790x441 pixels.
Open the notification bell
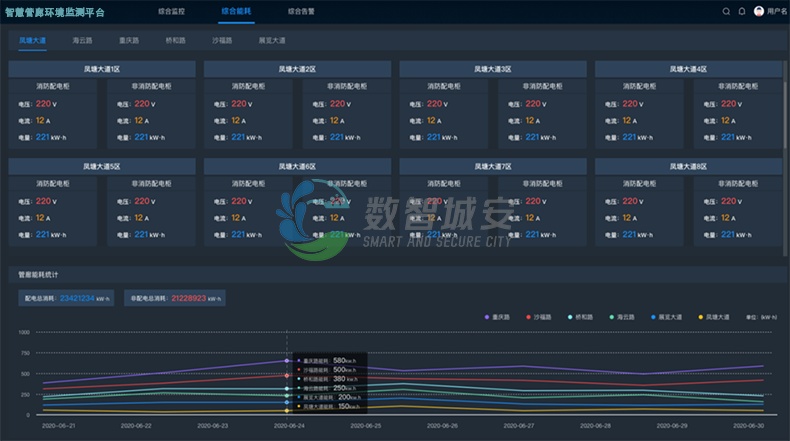pyautogui.click(x=742, y=11)
